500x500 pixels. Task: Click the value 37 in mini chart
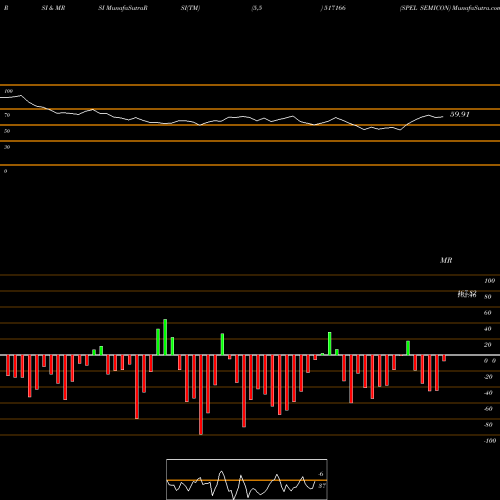click(322, 486)
